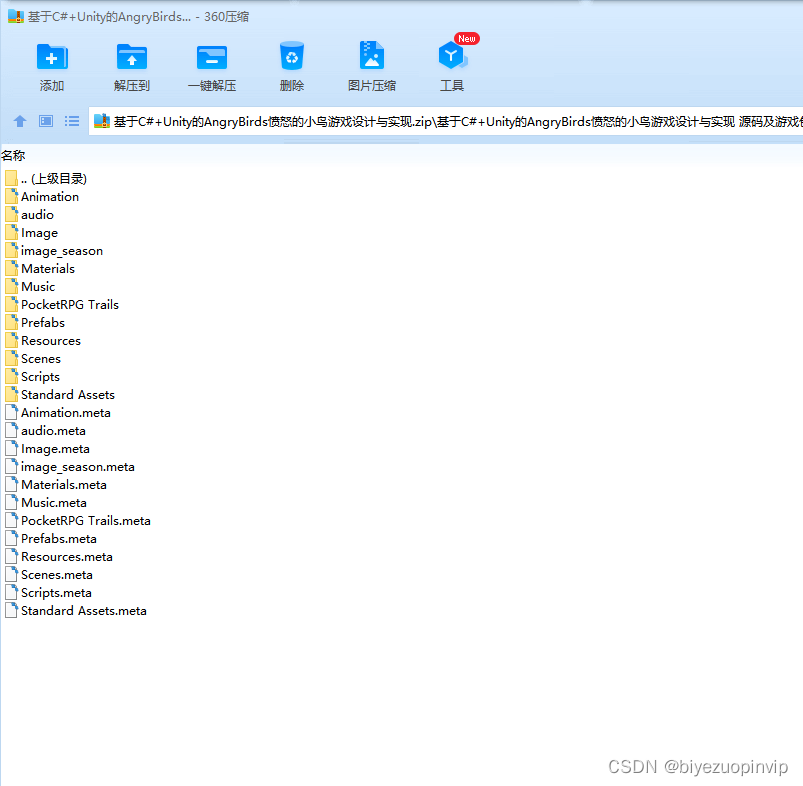Select file Materials.meta
803x786 pixels.
coord(56,485)
